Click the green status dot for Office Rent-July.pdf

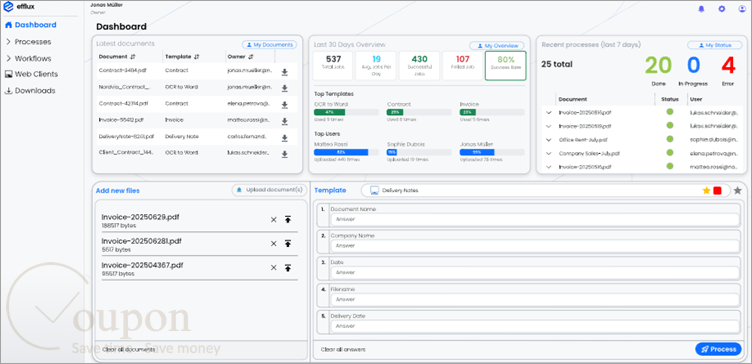tap(670, 139)
